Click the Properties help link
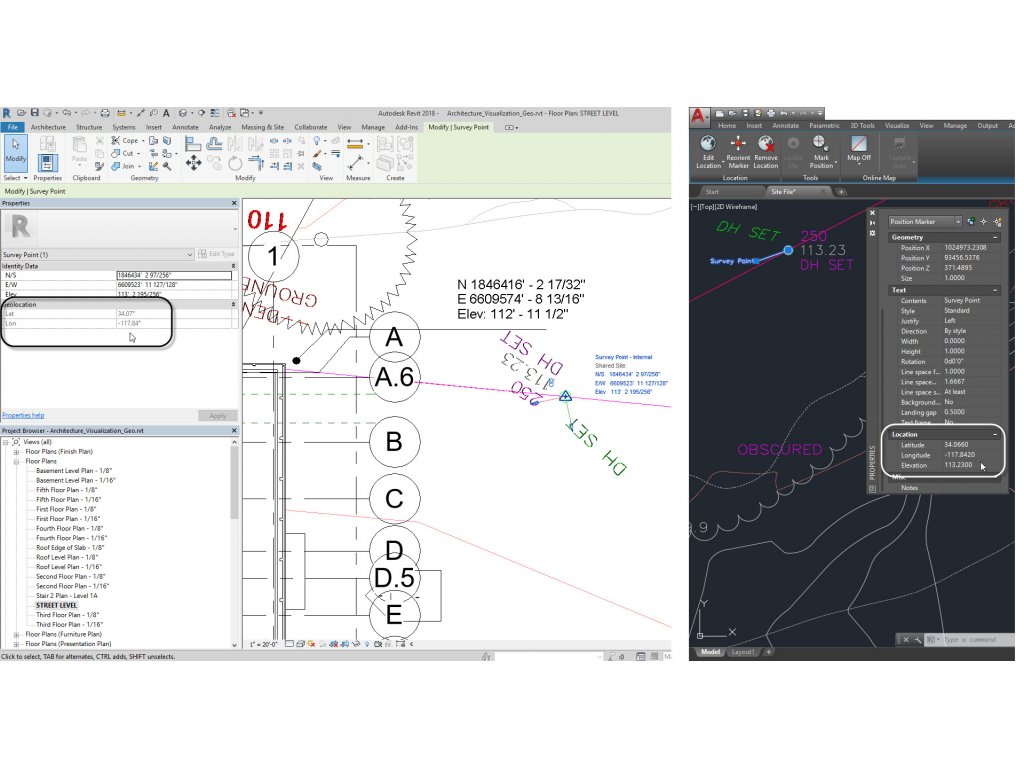1024x768 pixels. (23, 415)
